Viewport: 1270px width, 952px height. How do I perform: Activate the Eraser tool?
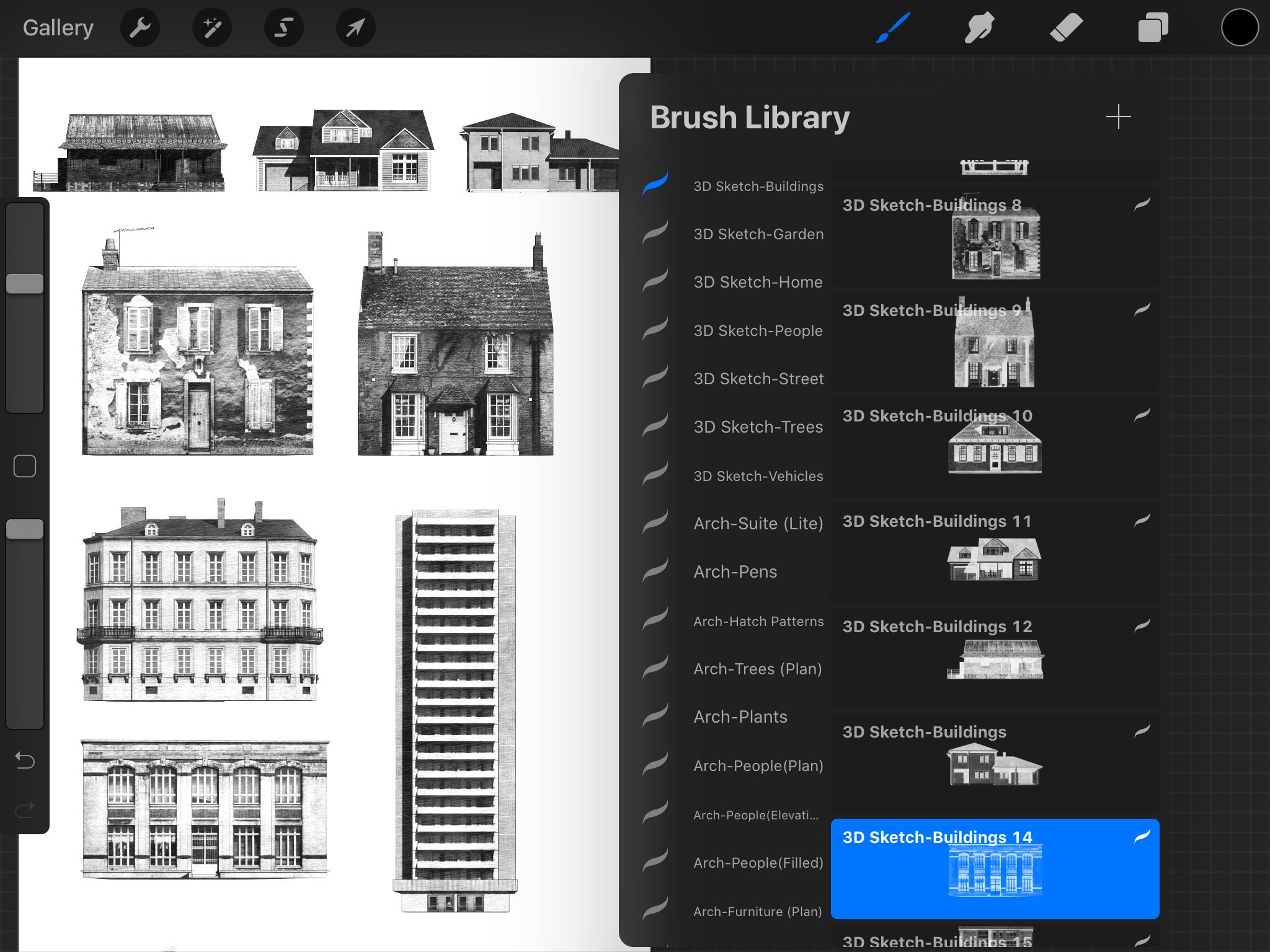point(1068,27)
